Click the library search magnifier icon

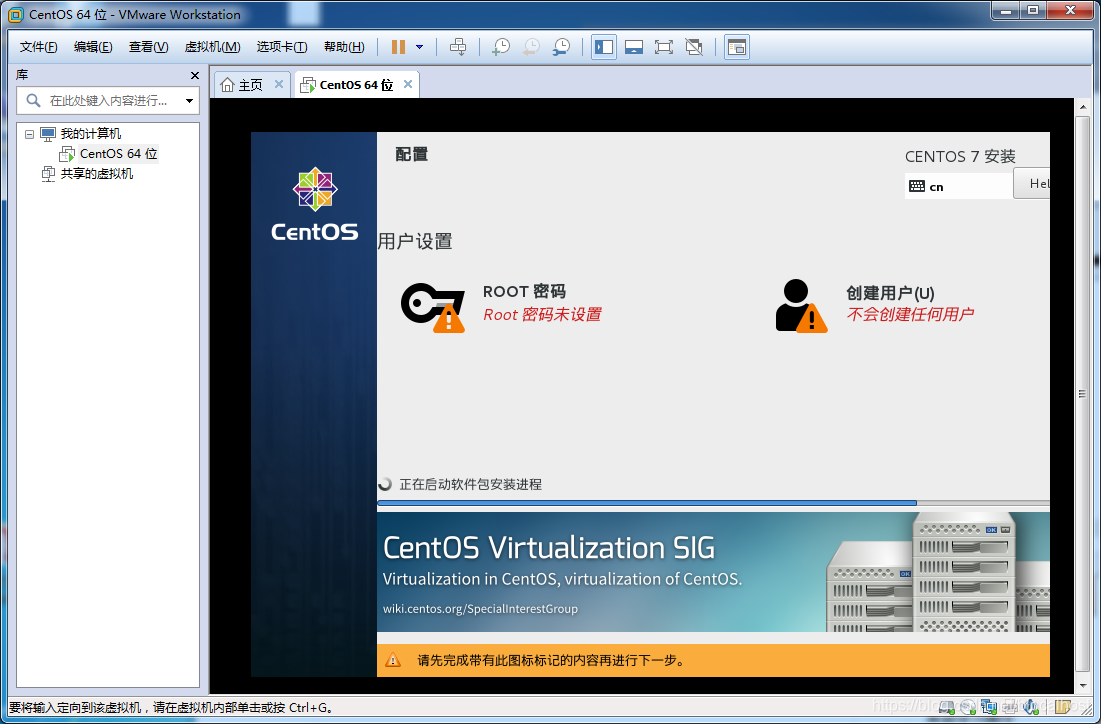point(33,100)
